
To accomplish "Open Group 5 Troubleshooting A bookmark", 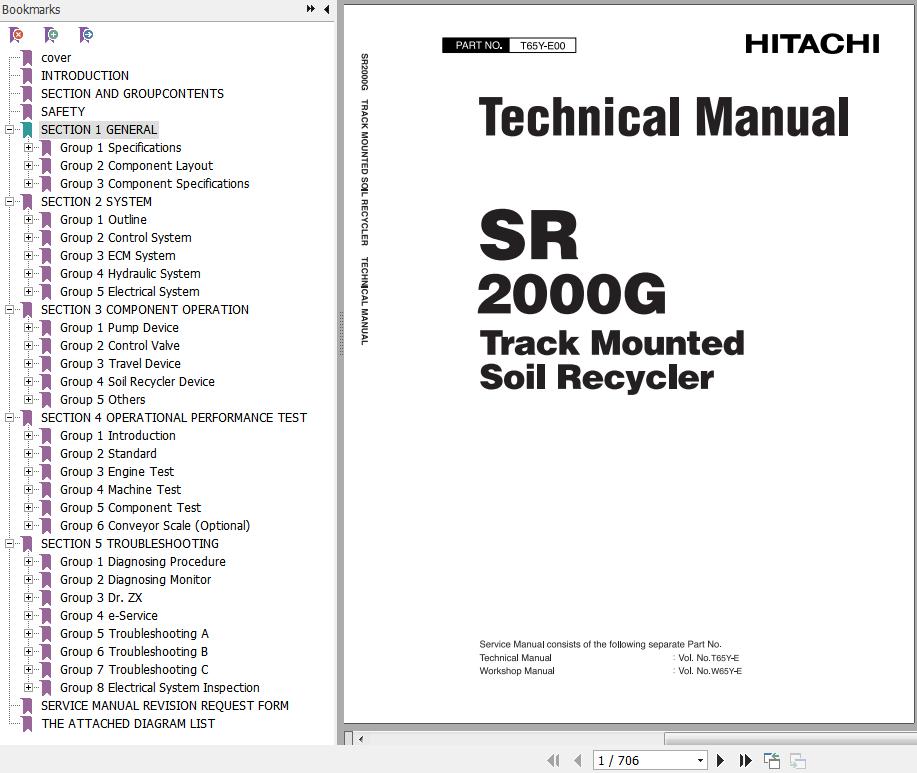I will click(x=135, y=634).
